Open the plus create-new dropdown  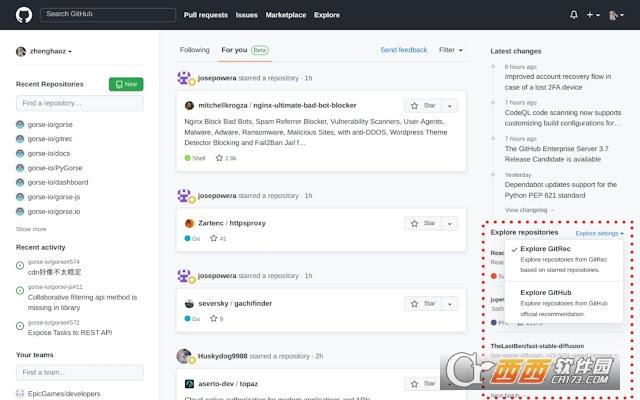(593, 15)
